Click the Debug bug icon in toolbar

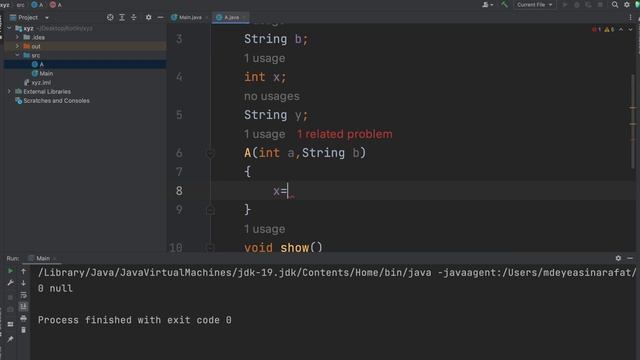(x=577, y=4)
